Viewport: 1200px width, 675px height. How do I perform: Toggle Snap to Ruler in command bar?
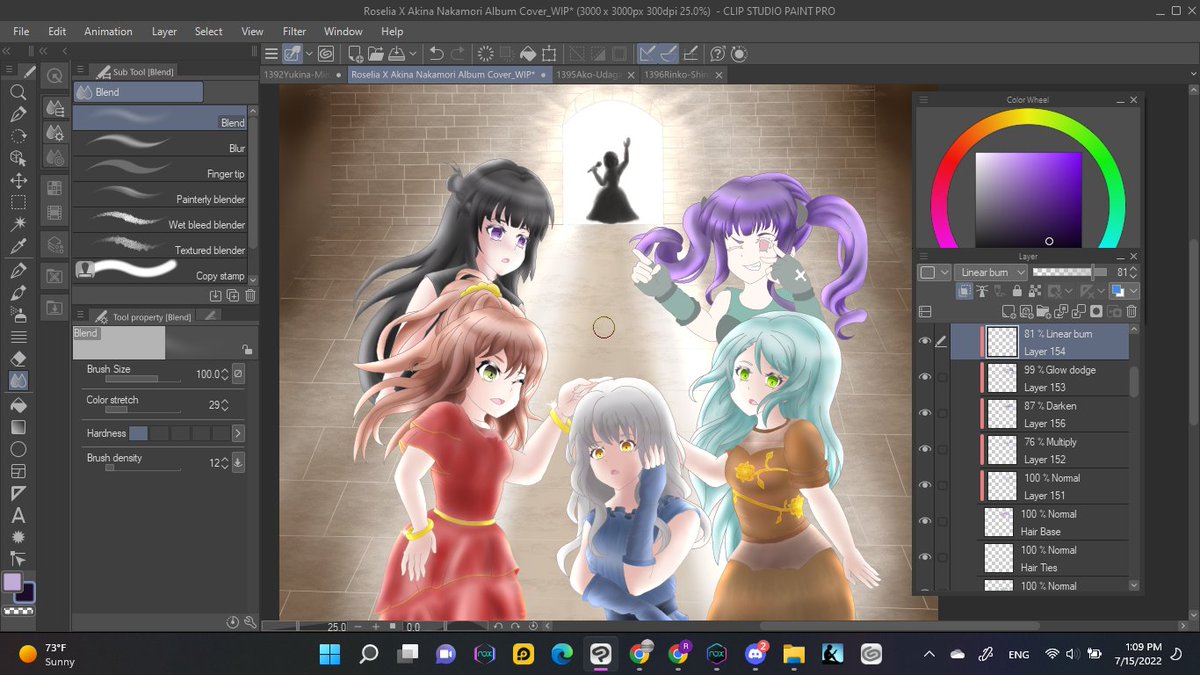click(647, 53)
